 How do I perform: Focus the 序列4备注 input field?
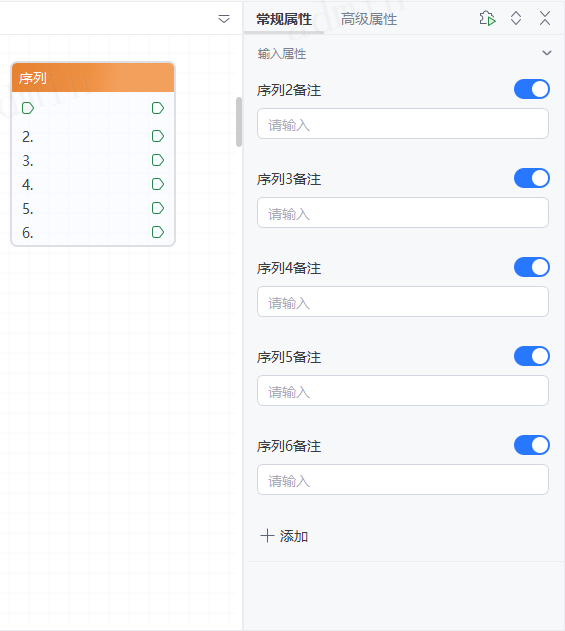click(403, 302)
